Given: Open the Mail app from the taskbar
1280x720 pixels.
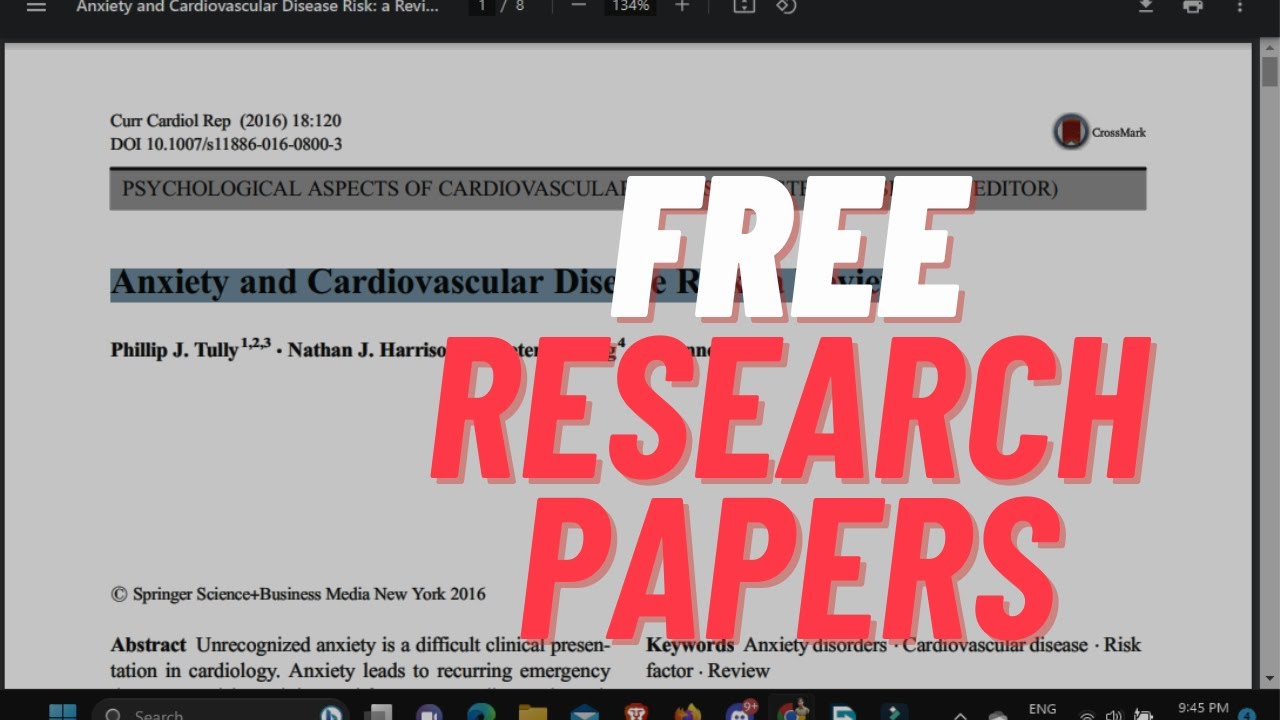Looking at the screenshot, I should pos(584,712).
